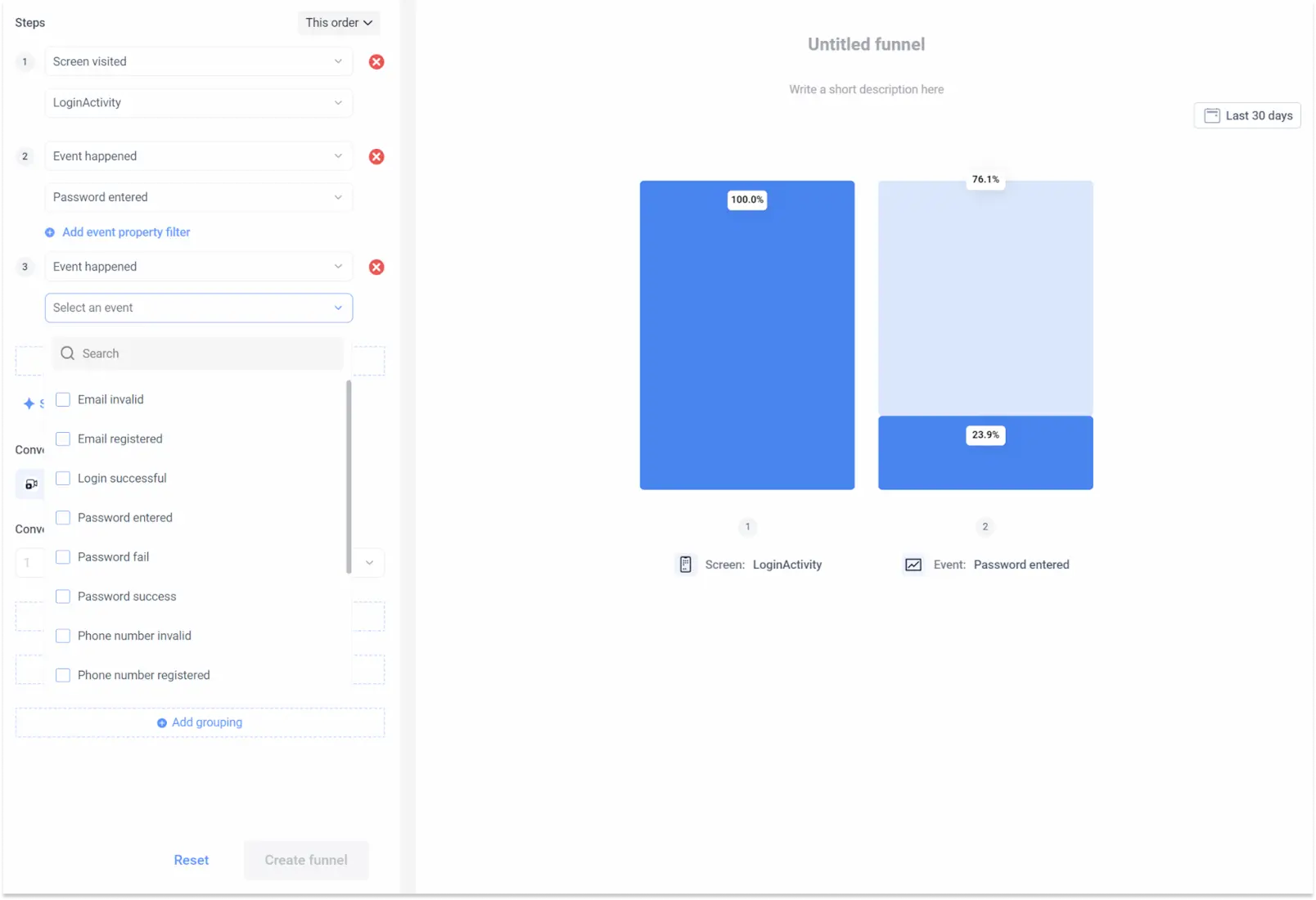Check the Phone number invalid checkbox
The image size is (1316, 900).
pyautogui.click(x=63, y=636)
